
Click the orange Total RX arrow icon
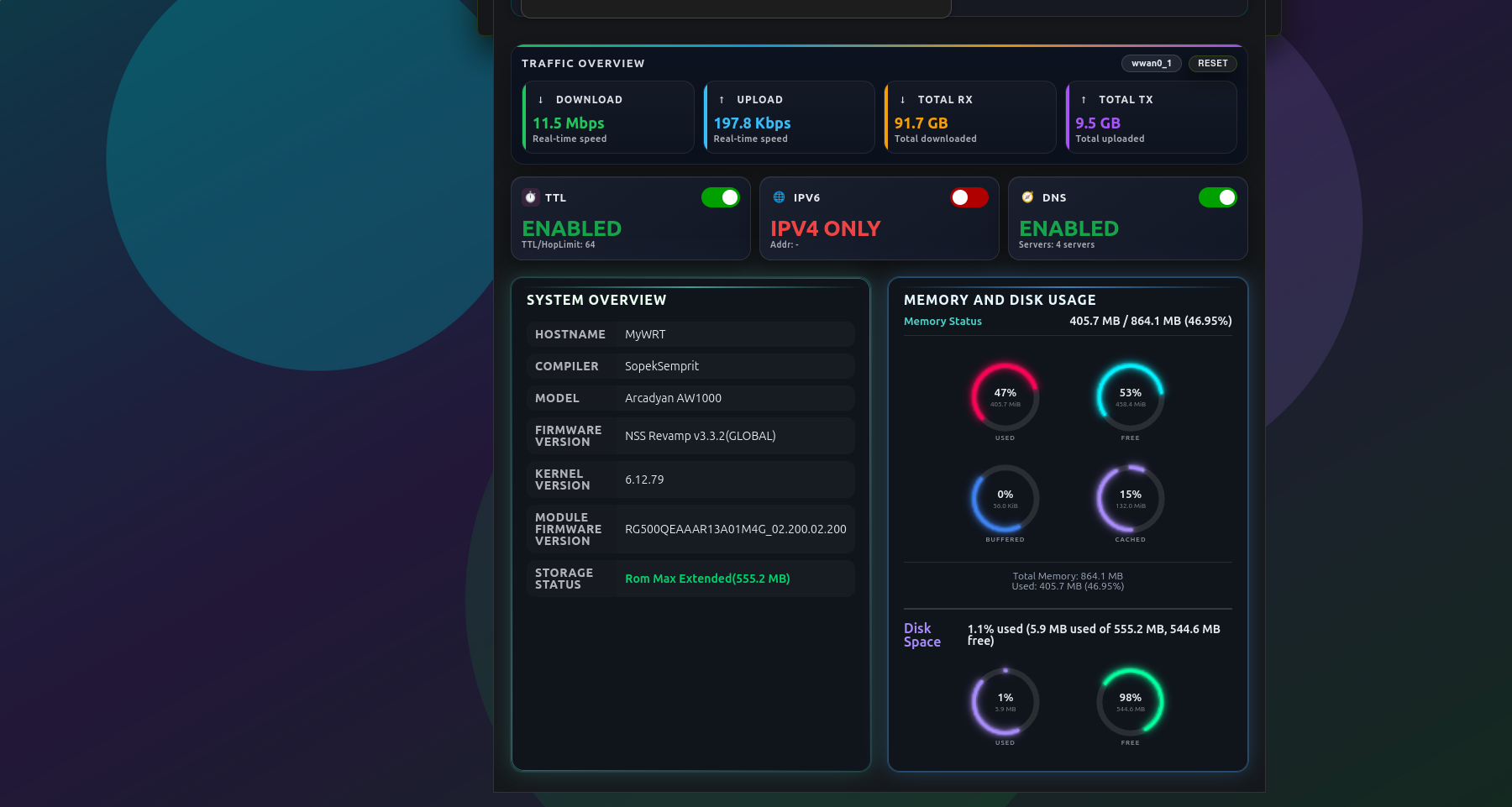click(x=901, y=99)
